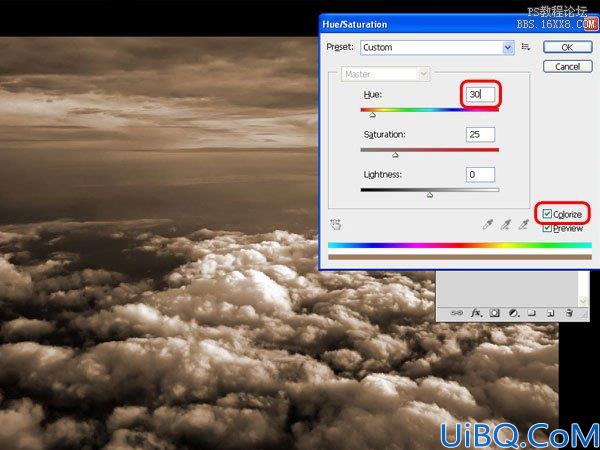Image resolution: width=600 pixels, height=450 pixels.
Task: Open the disabled Master channel dropdown
Action: [x=385, y=74]
